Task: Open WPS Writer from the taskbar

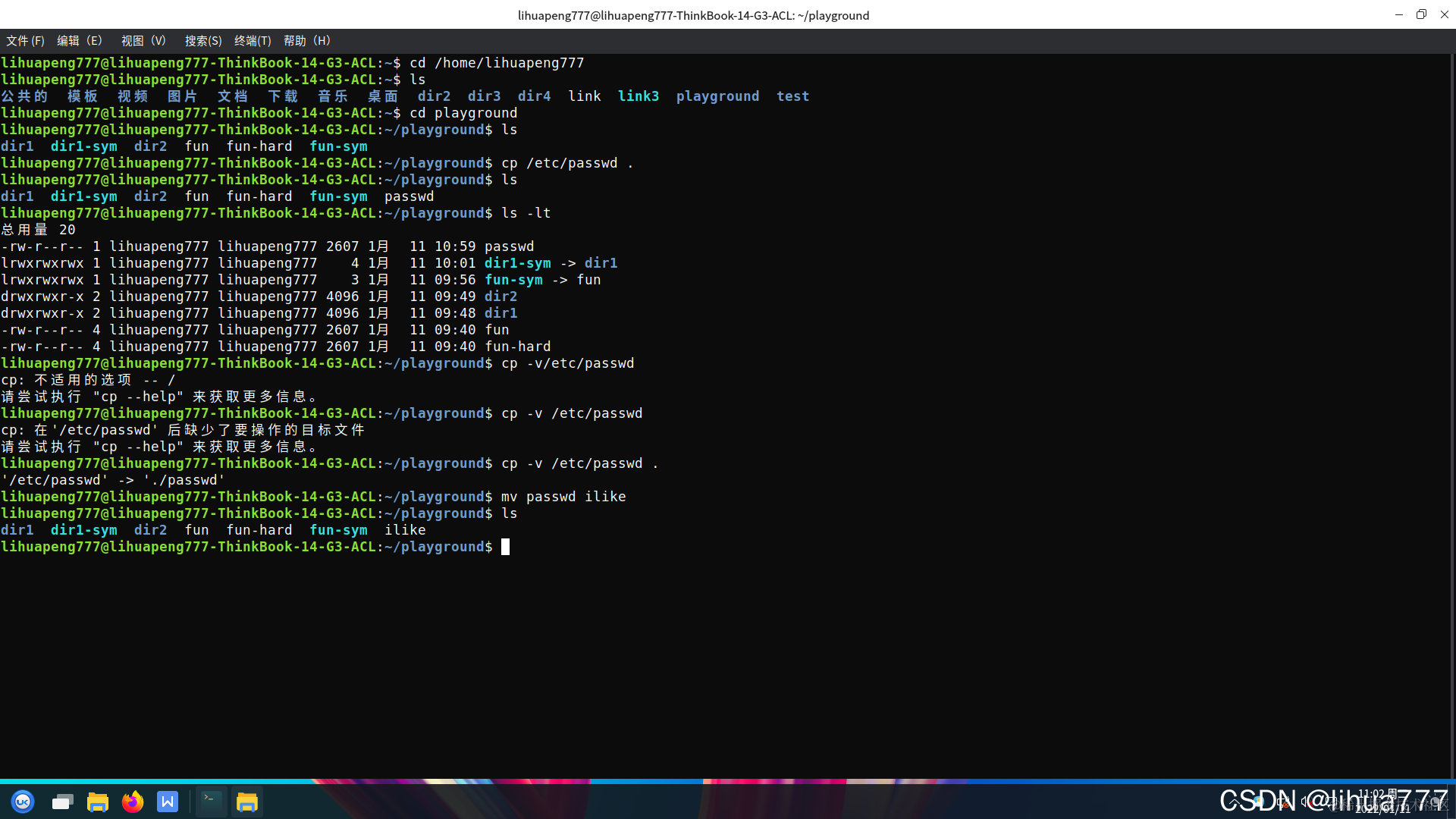Action: (x=168, y=802)
